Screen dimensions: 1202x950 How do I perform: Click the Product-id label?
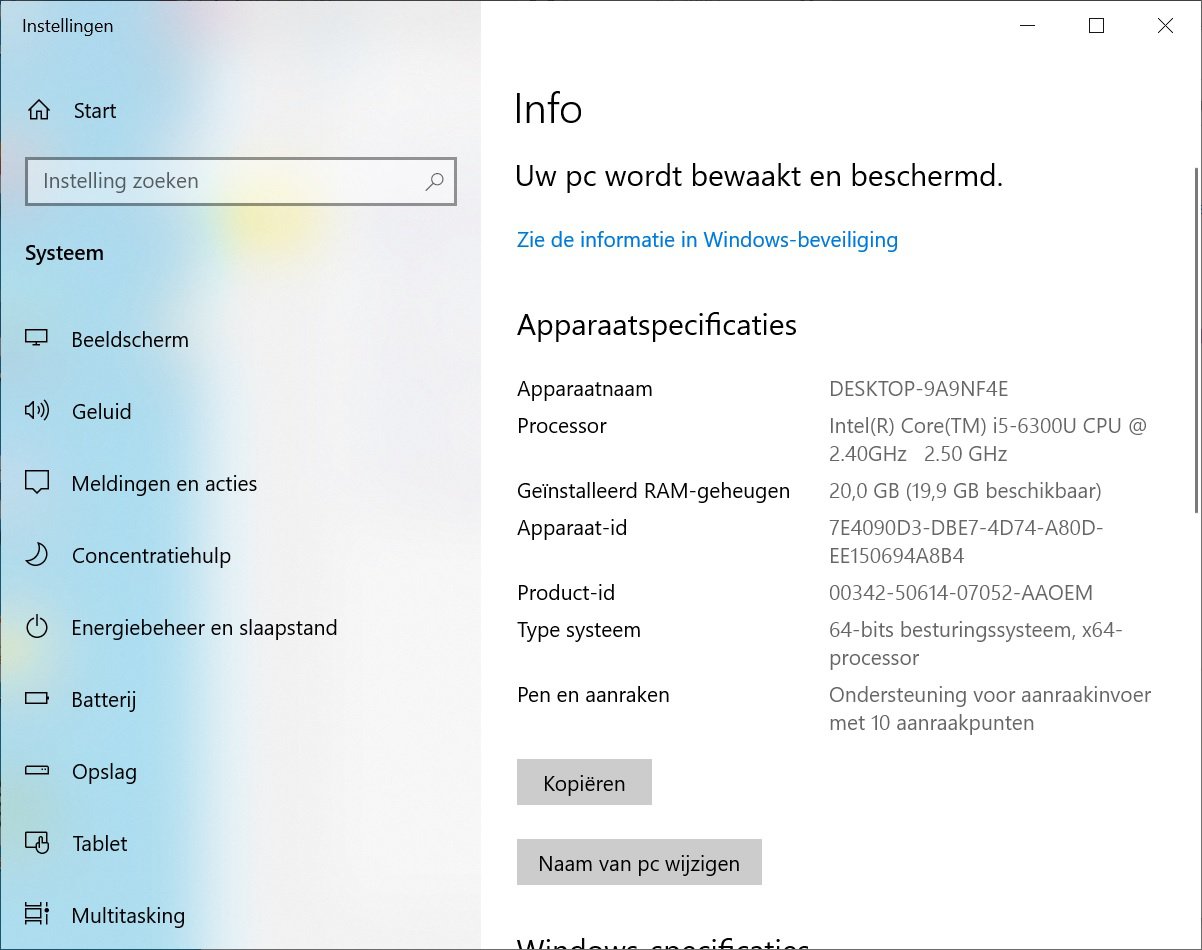point(566,593)
